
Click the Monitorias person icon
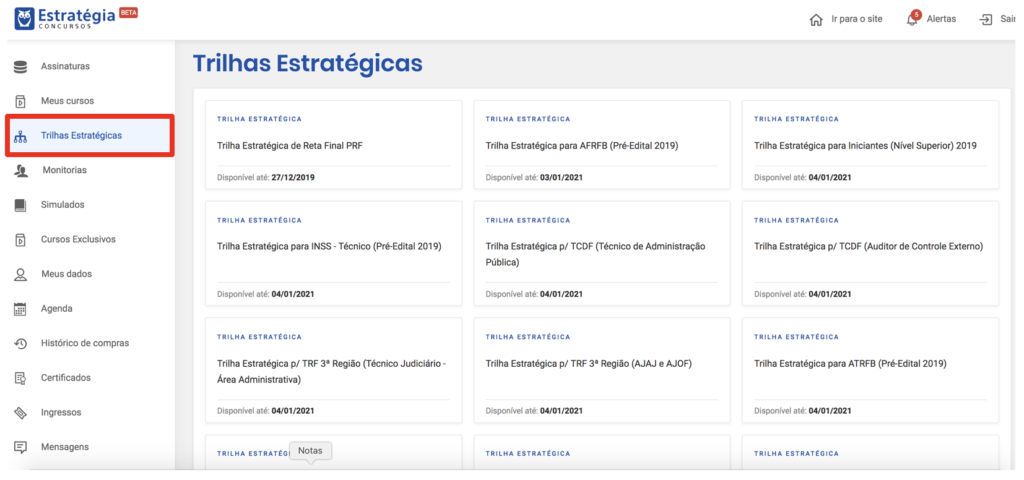pos(21,171)
